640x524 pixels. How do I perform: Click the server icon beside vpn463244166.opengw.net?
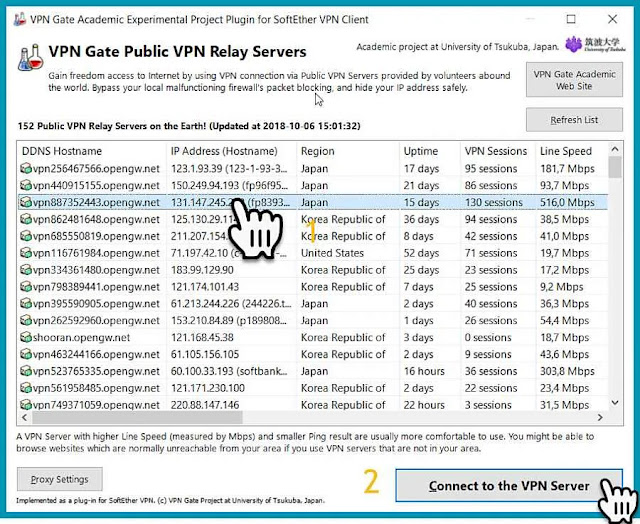pos(26,354)
